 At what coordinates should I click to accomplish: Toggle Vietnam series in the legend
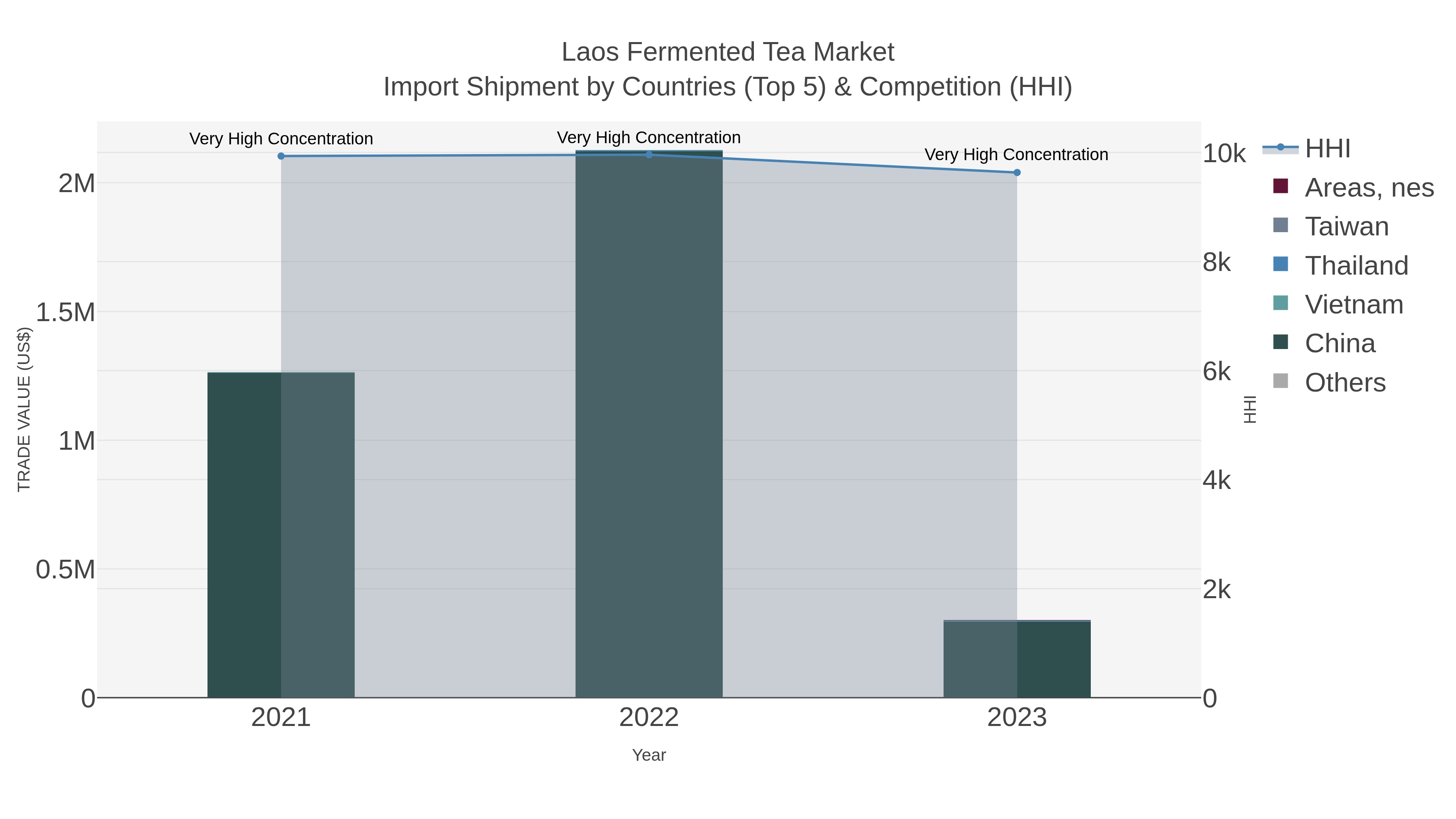click(1338, 305)
